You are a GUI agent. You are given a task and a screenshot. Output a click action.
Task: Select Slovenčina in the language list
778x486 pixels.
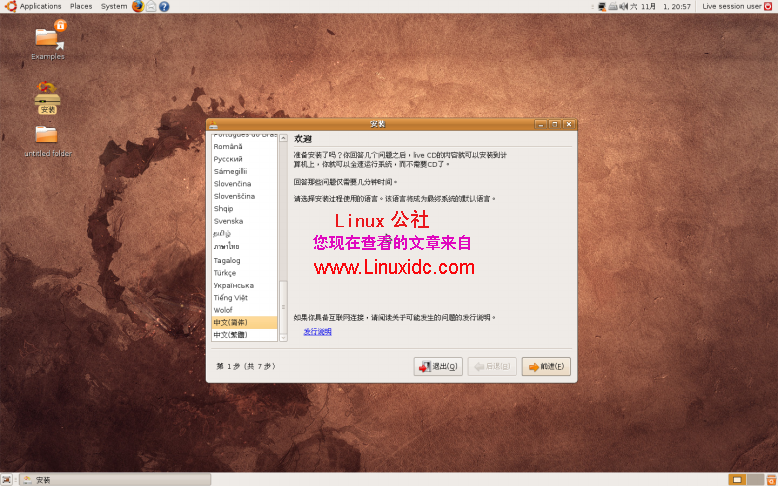tap(244, 184)
